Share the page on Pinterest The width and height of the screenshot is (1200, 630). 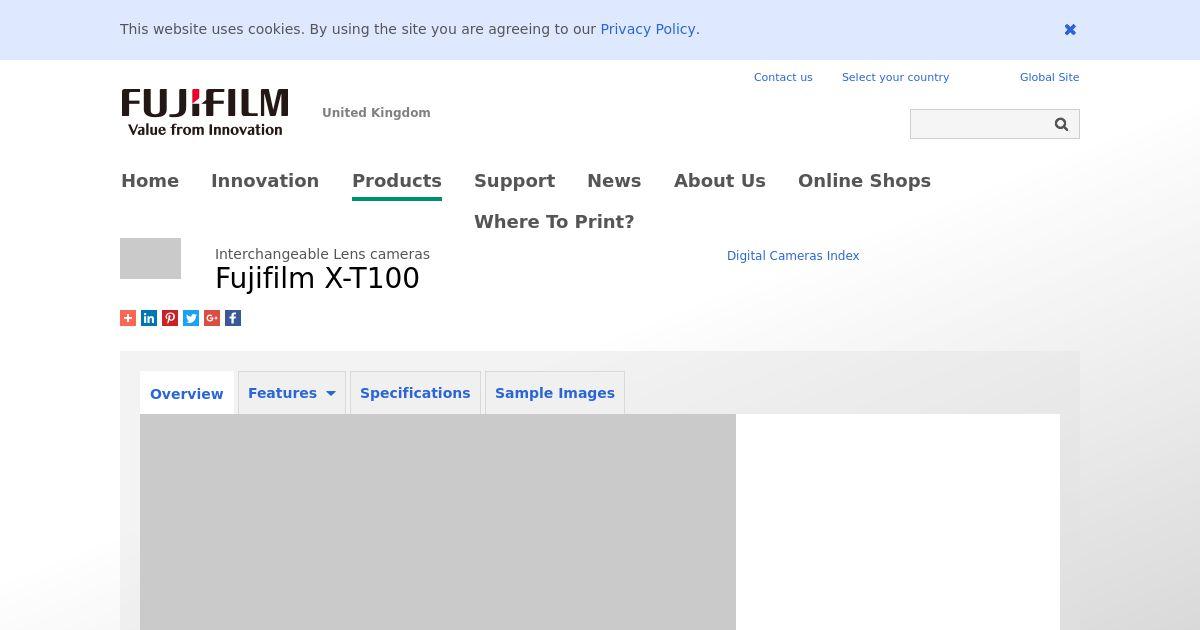click(x=170, y=318)
